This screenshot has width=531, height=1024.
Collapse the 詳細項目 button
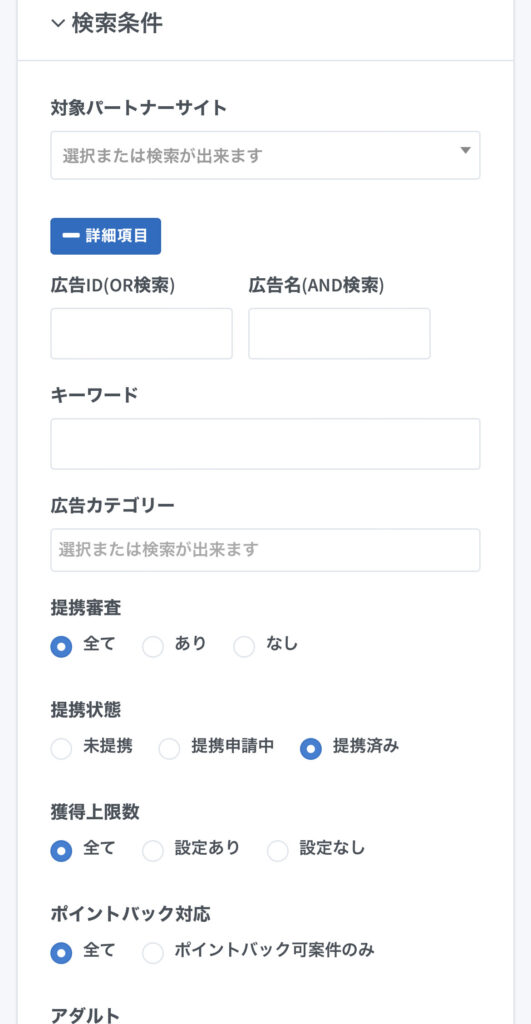pyautogui.click(x=106, y=236)
